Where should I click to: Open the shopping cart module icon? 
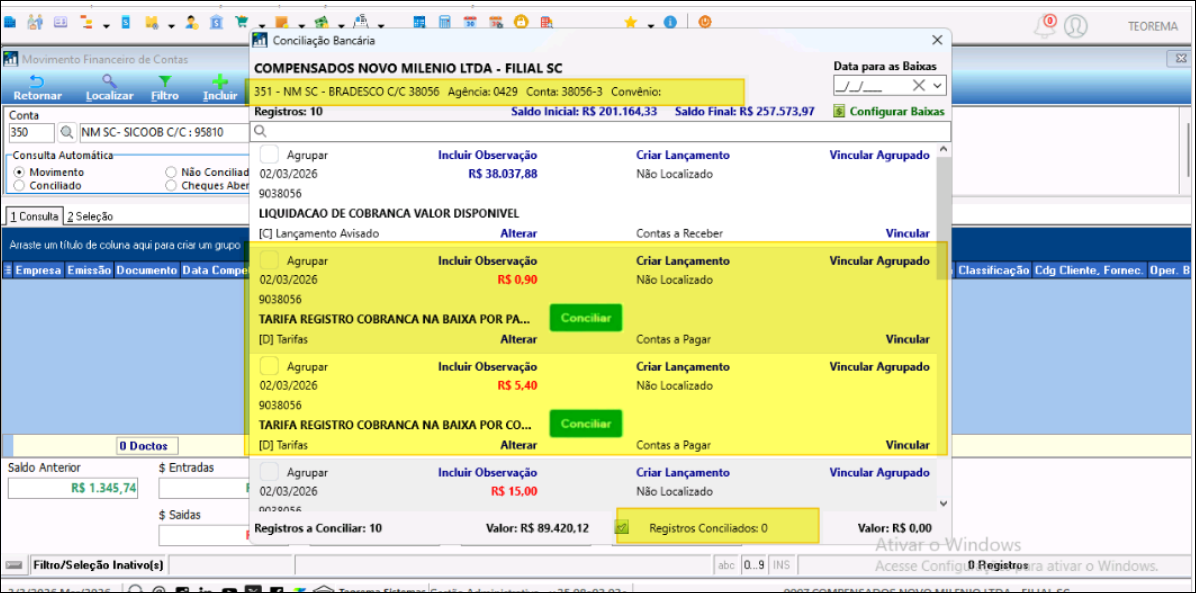point(241,22)
